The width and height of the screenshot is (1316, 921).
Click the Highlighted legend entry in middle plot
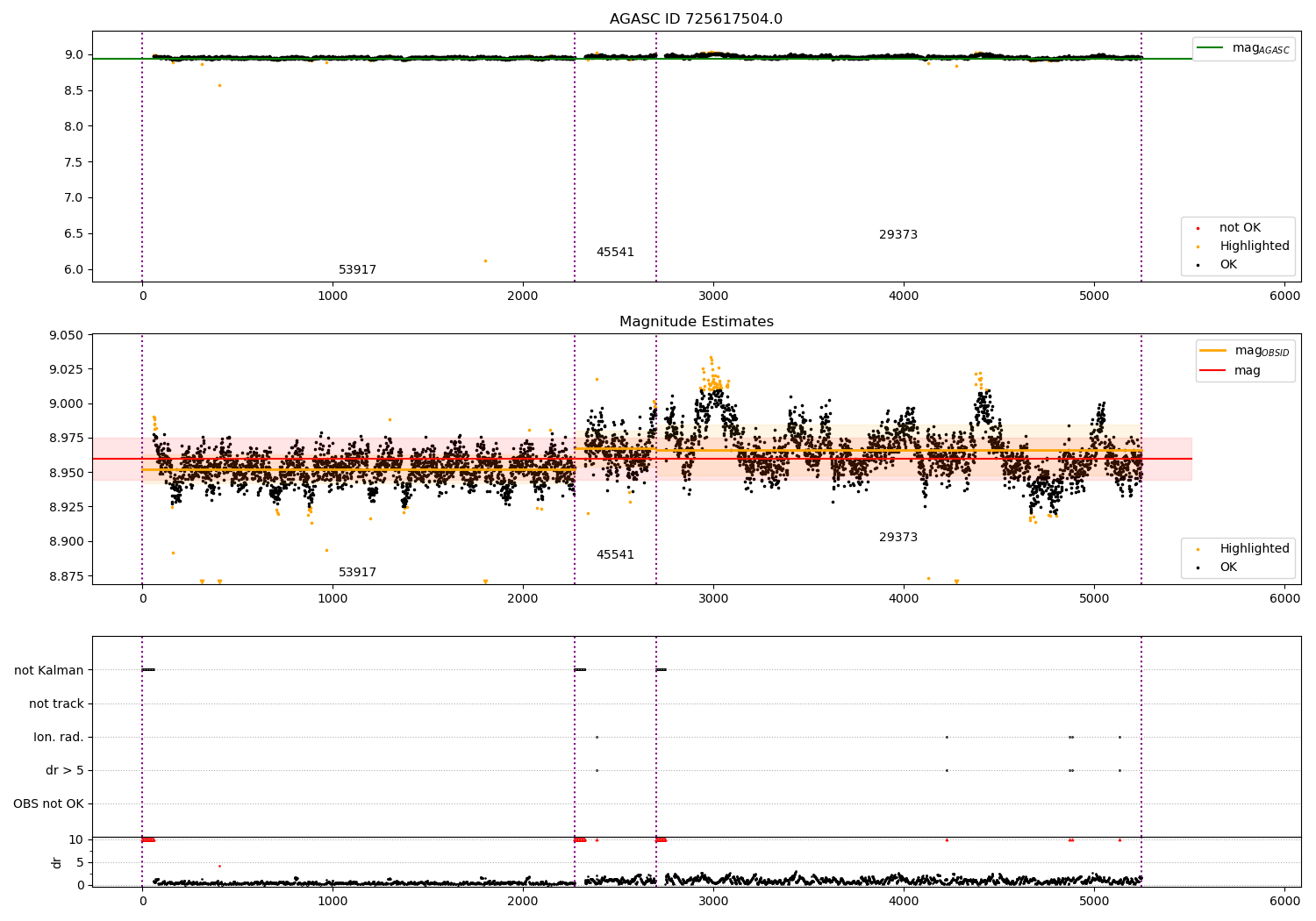pyautogui.click(x=1254, y=549)
